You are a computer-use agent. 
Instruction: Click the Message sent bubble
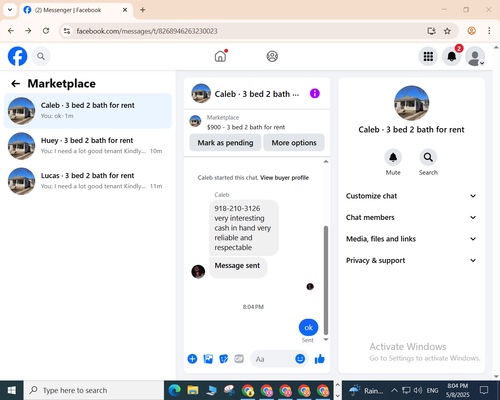point(238,267)
